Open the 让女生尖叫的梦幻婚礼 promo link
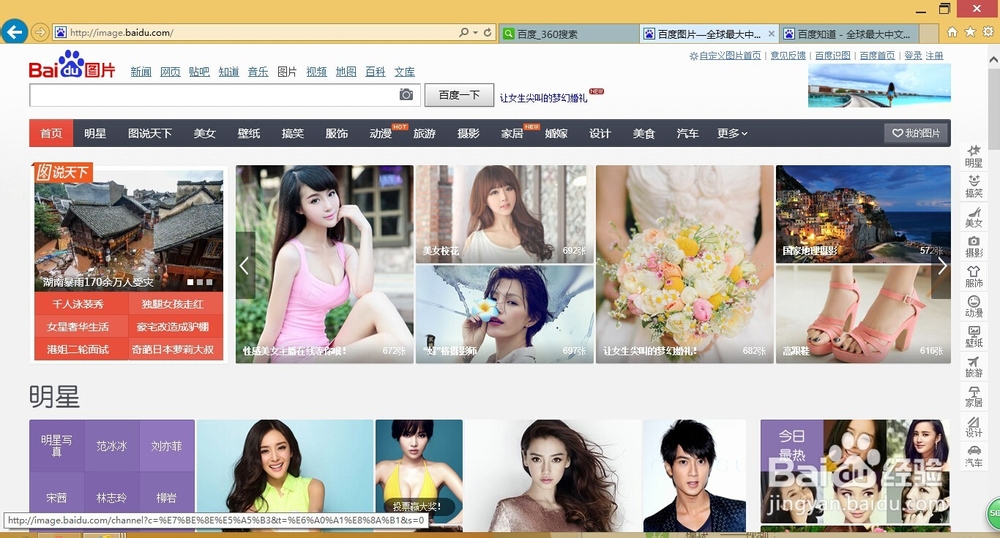 pyautogui.click(x=543, y=98)
